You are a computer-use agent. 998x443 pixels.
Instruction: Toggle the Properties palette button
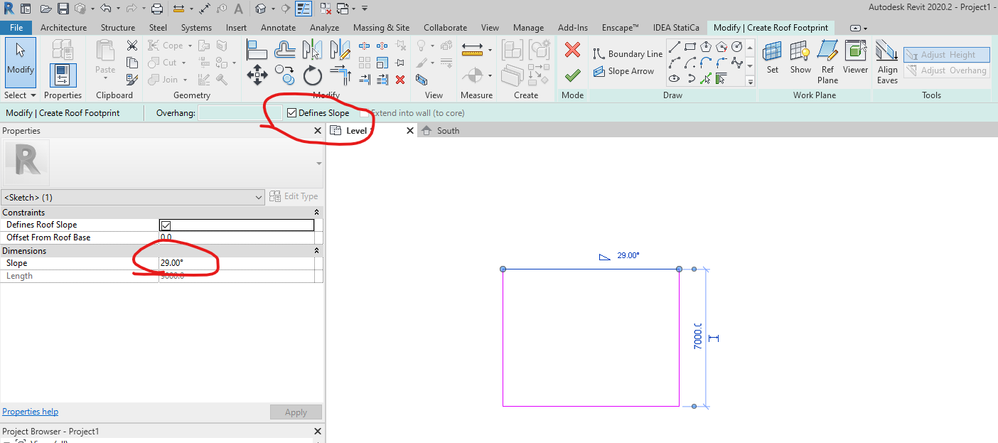tap(62, 75)
